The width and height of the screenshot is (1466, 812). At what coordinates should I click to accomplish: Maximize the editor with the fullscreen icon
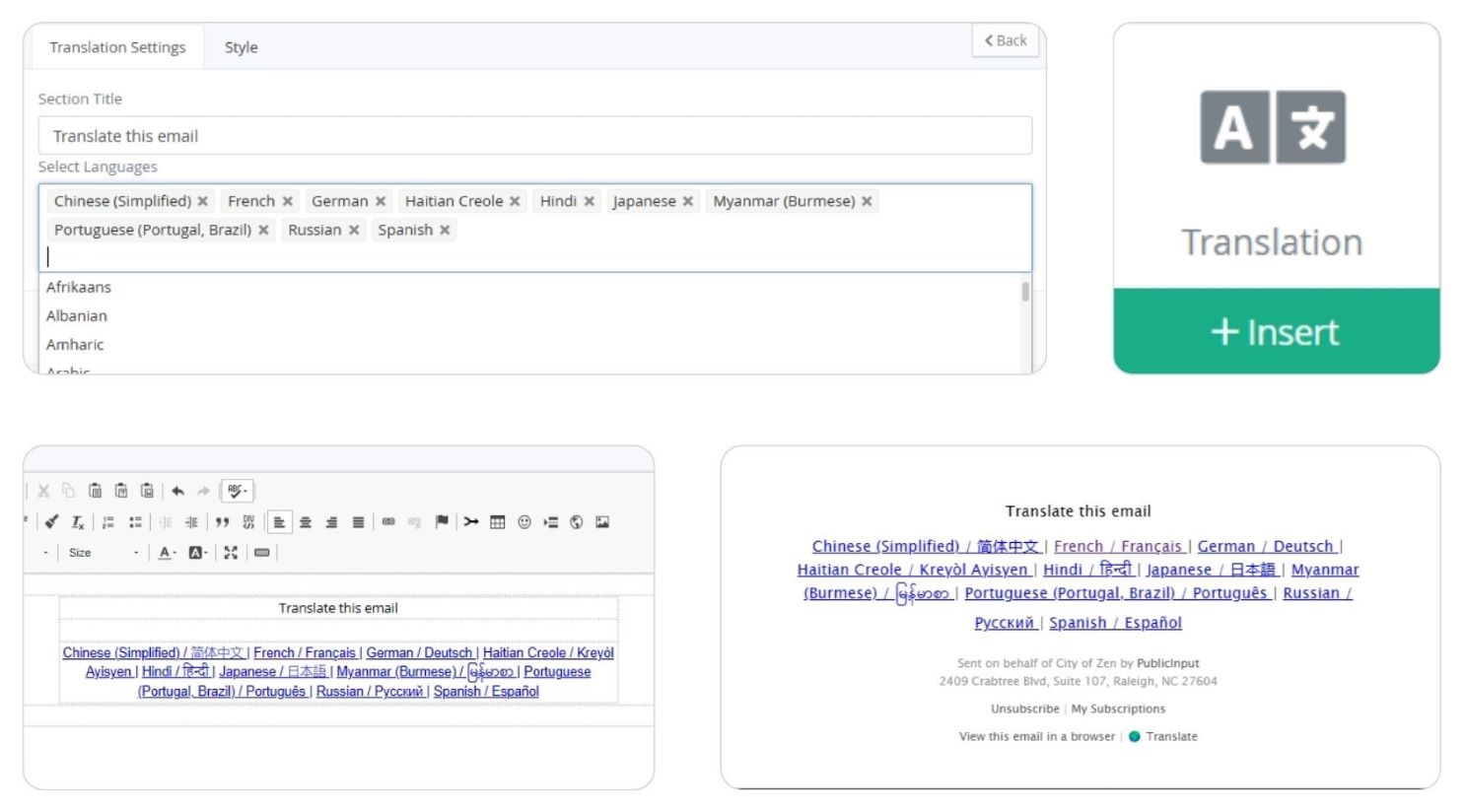[x=231, y=553]
